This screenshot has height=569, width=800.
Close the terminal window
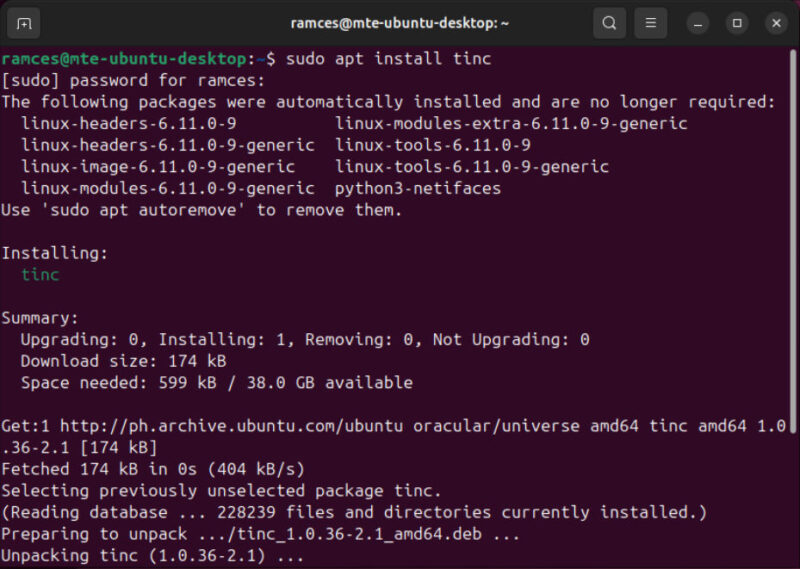pyautogui.click(x=776, y=23)
